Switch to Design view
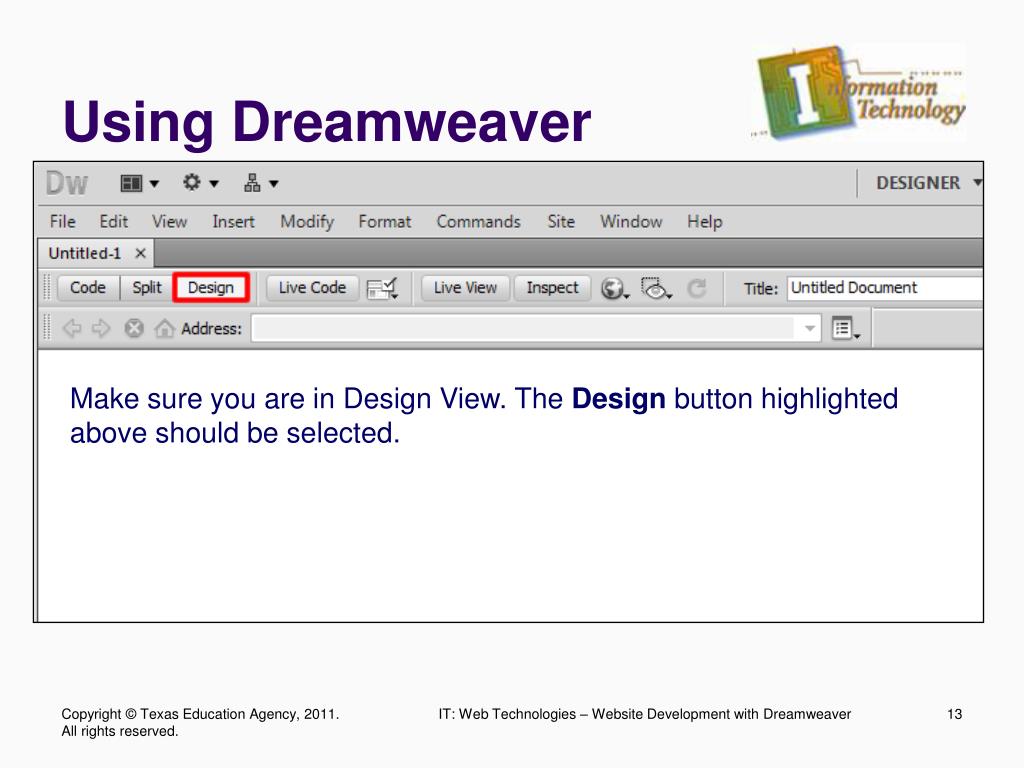1024x768 pixels. click(211, 288)
